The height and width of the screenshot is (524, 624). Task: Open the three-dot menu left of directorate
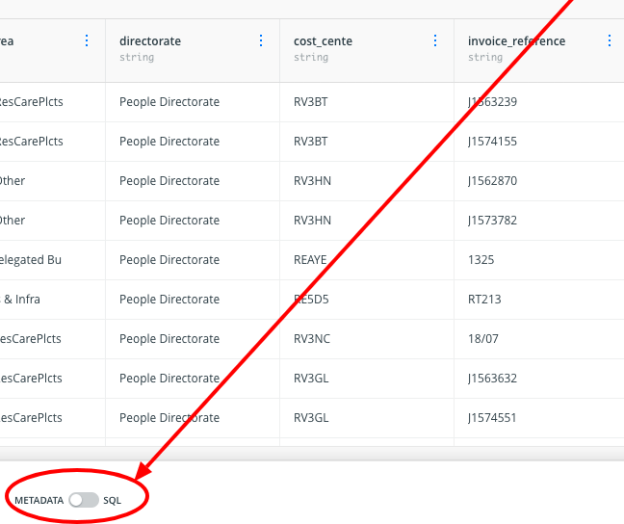point(86,41)
